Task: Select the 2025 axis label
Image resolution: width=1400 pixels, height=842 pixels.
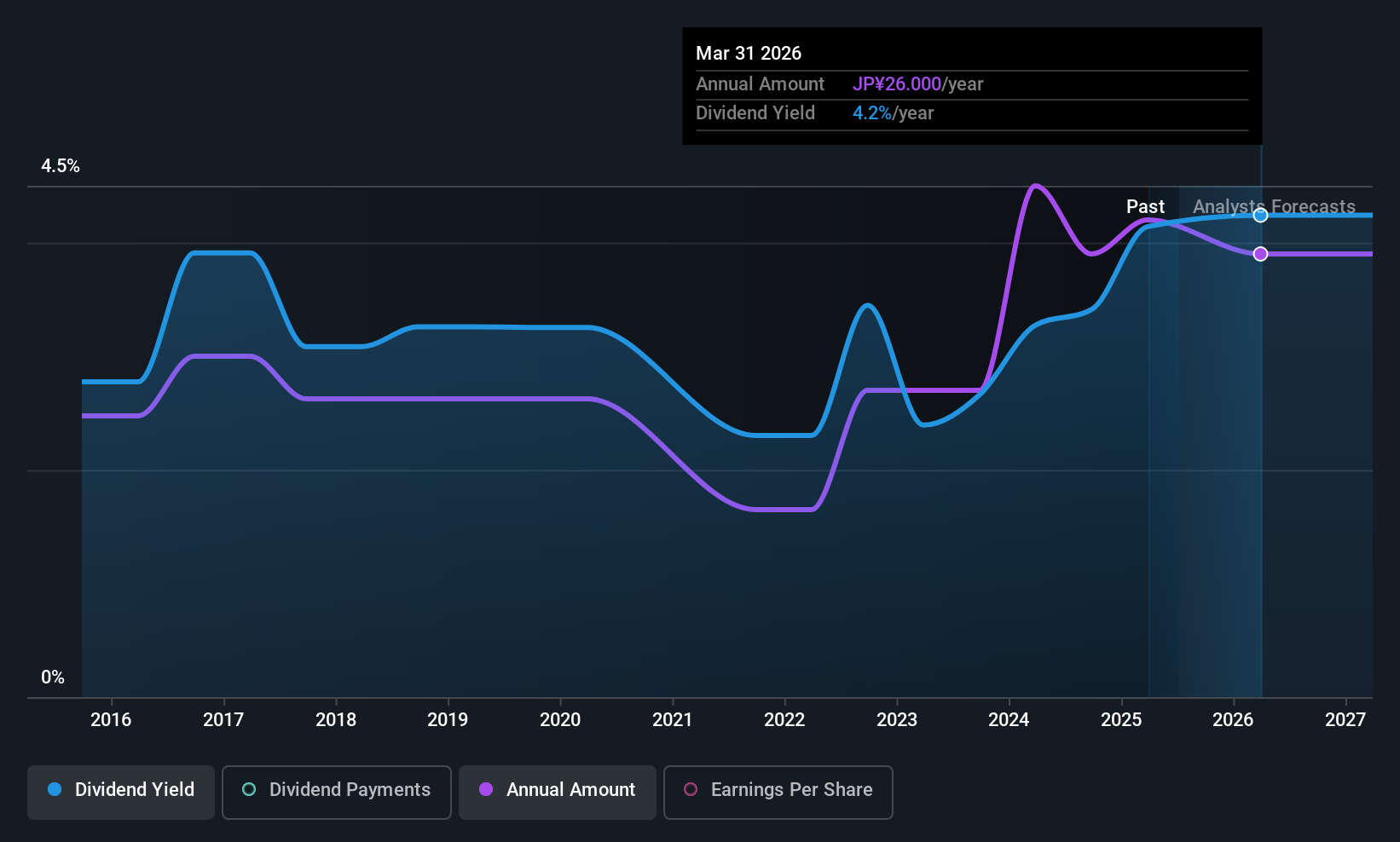Action: (x=1121, y=719)
